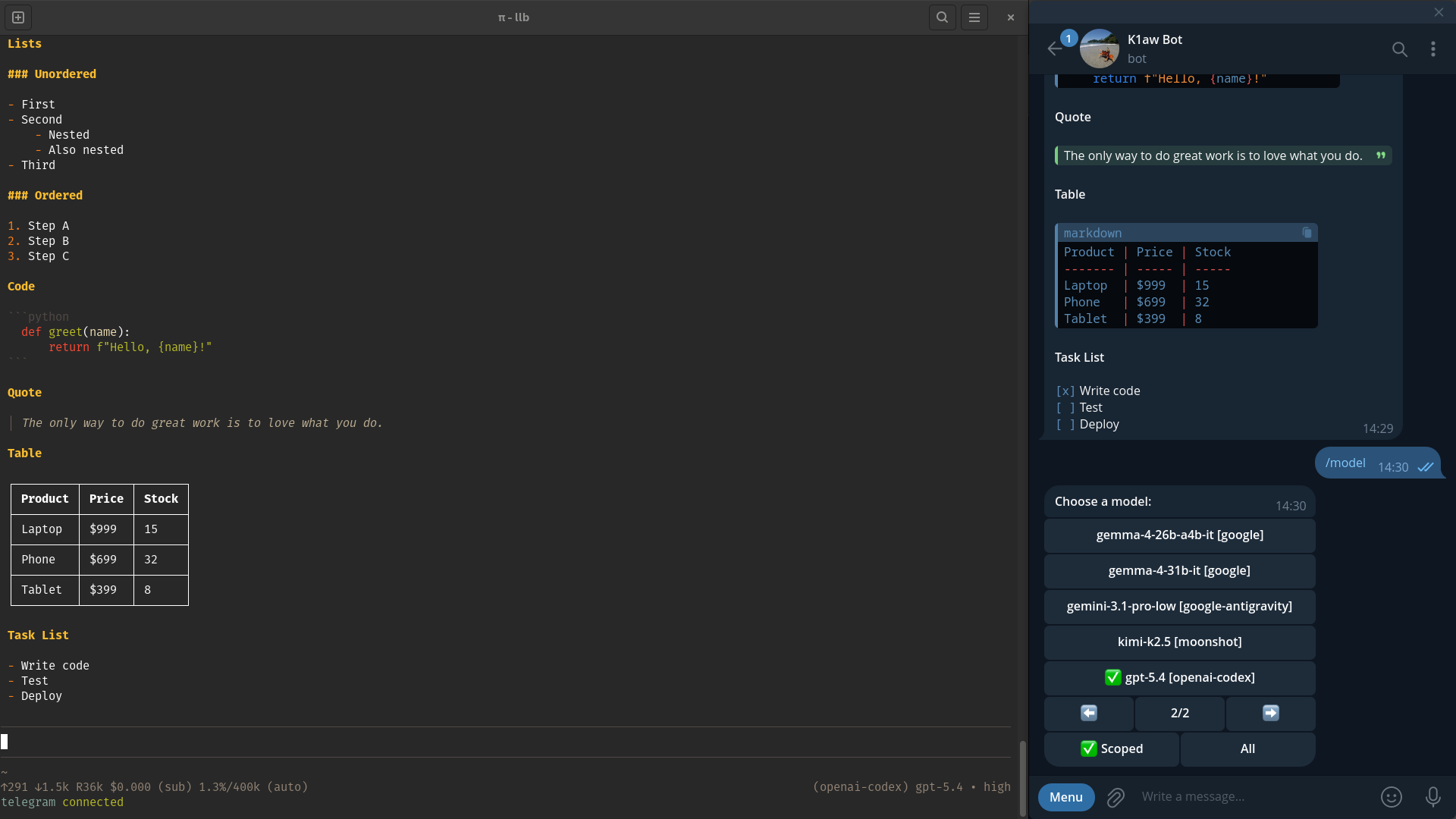The height and width of the screenshot is (819, 1456).
Task: Click '(openai-codex) gpt-5.4 • high' status
Action: 911,787
